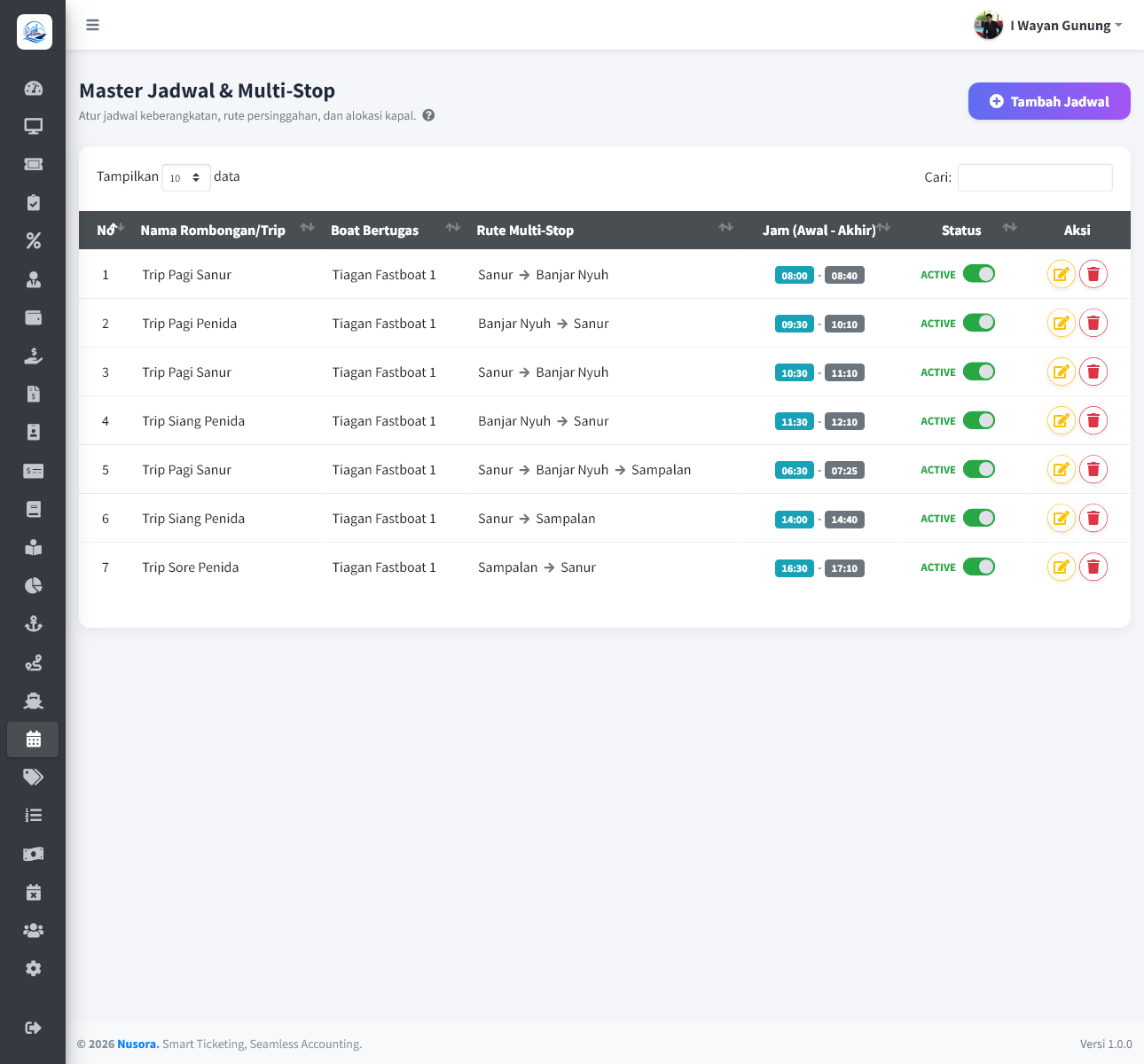
Task: Delete the 06:30 Trip Pagi Sanur row
Action: [x=1093, y=469]
